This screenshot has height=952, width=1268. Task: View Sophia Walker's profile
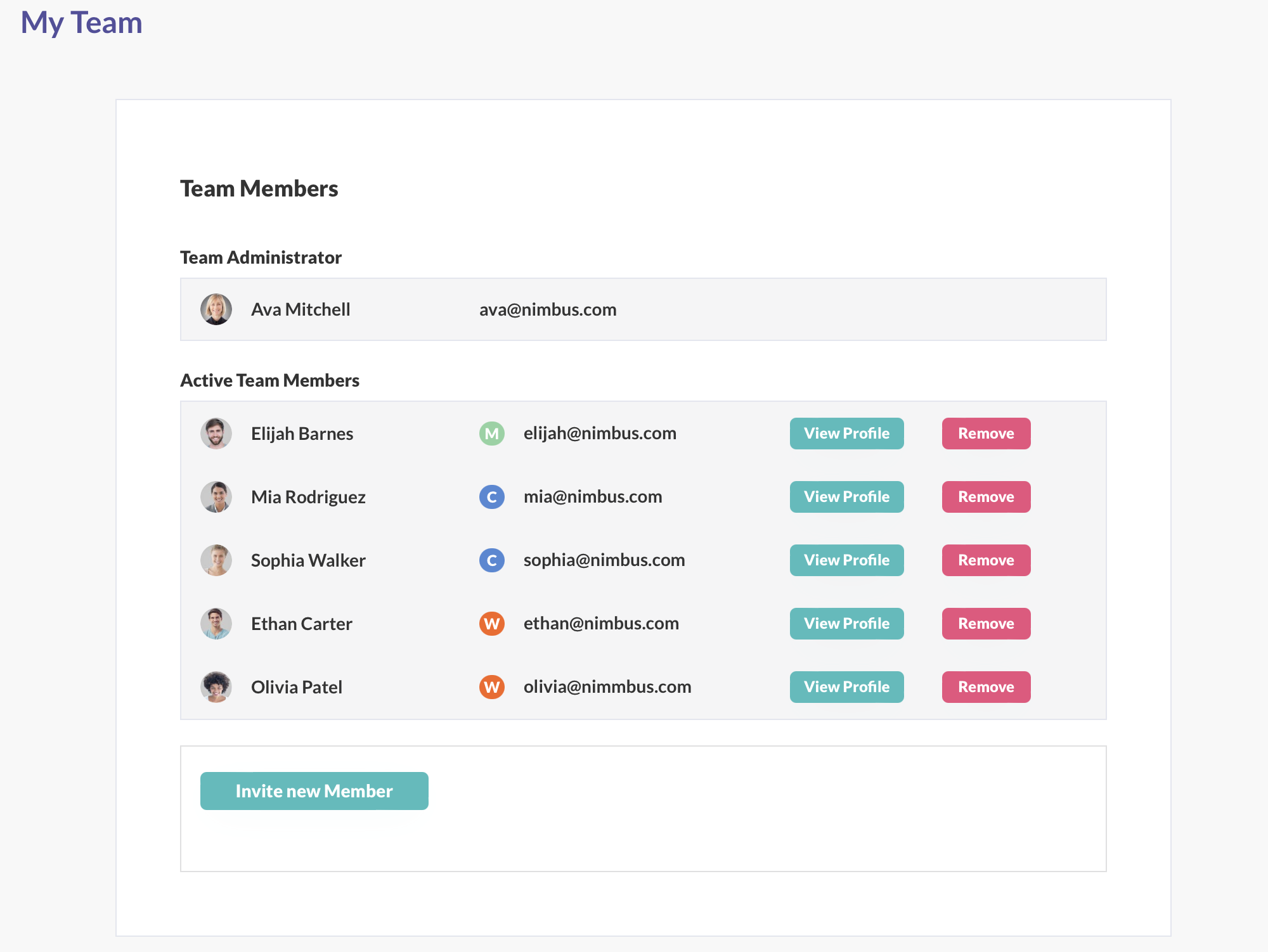click(x=846, y=560)
